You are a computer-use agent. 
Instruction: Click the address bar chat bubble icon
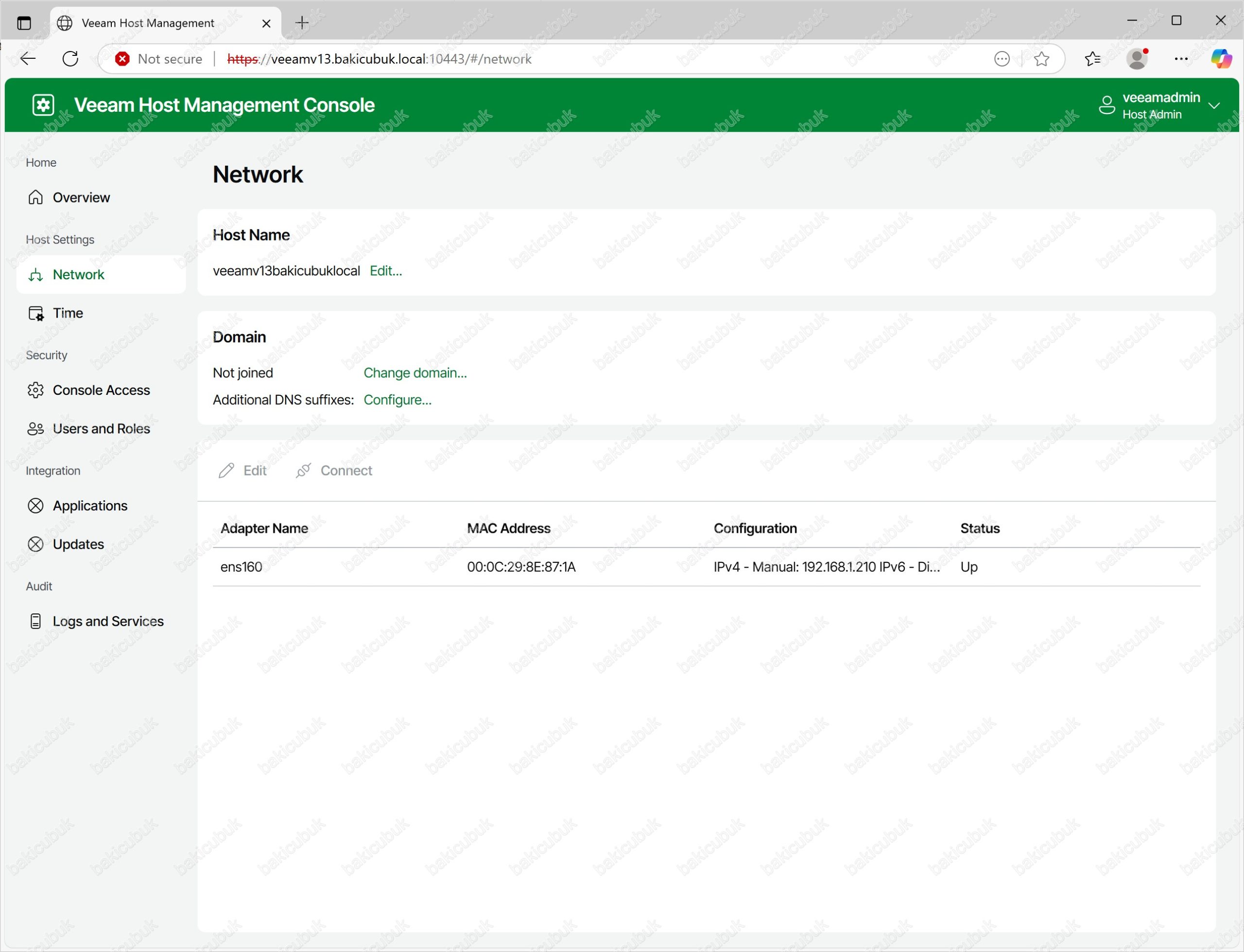point(1002,59)
